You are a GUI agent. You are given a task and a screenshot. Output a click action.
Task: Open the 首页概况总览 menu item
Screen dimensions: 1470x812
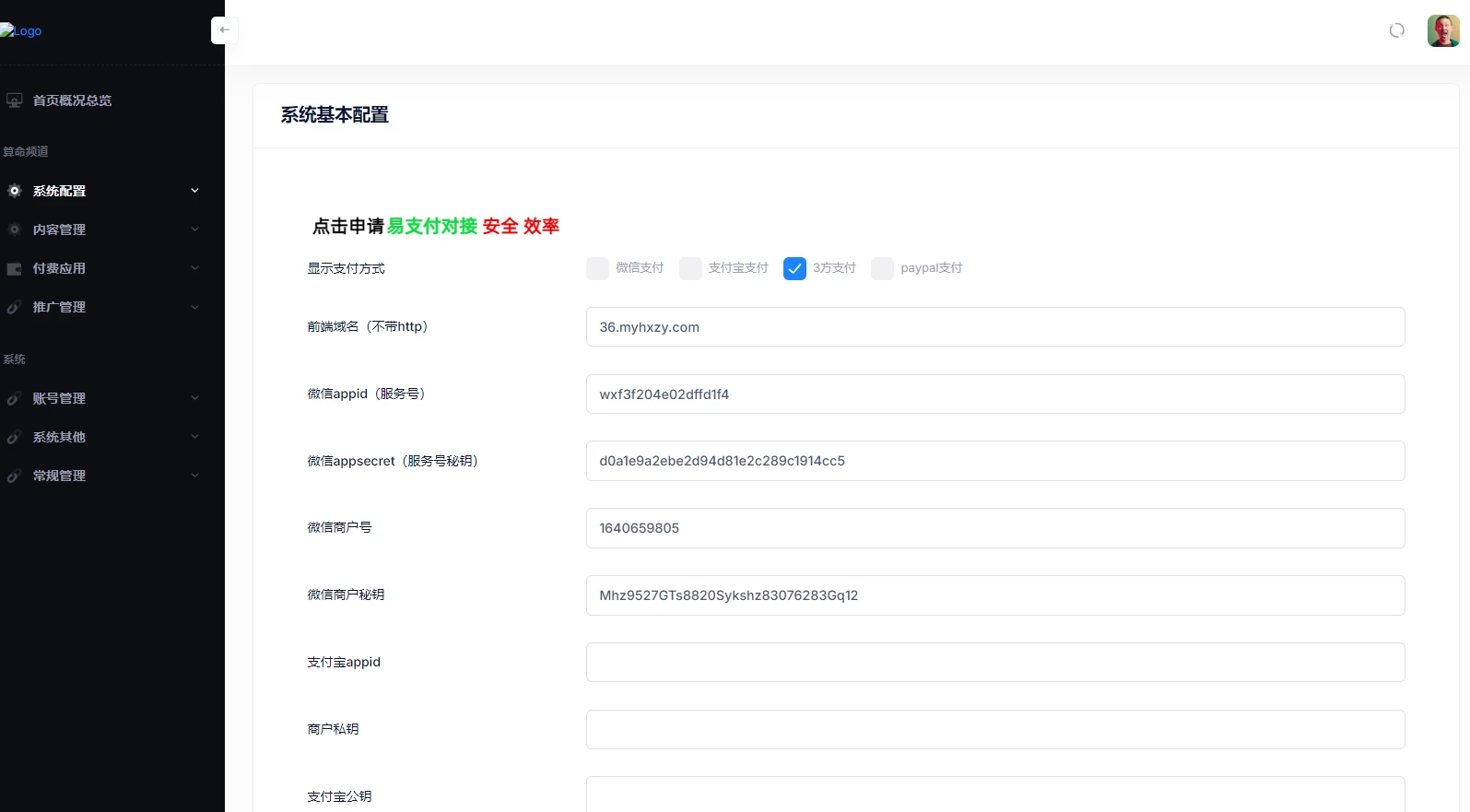click(x=72, y=100)
